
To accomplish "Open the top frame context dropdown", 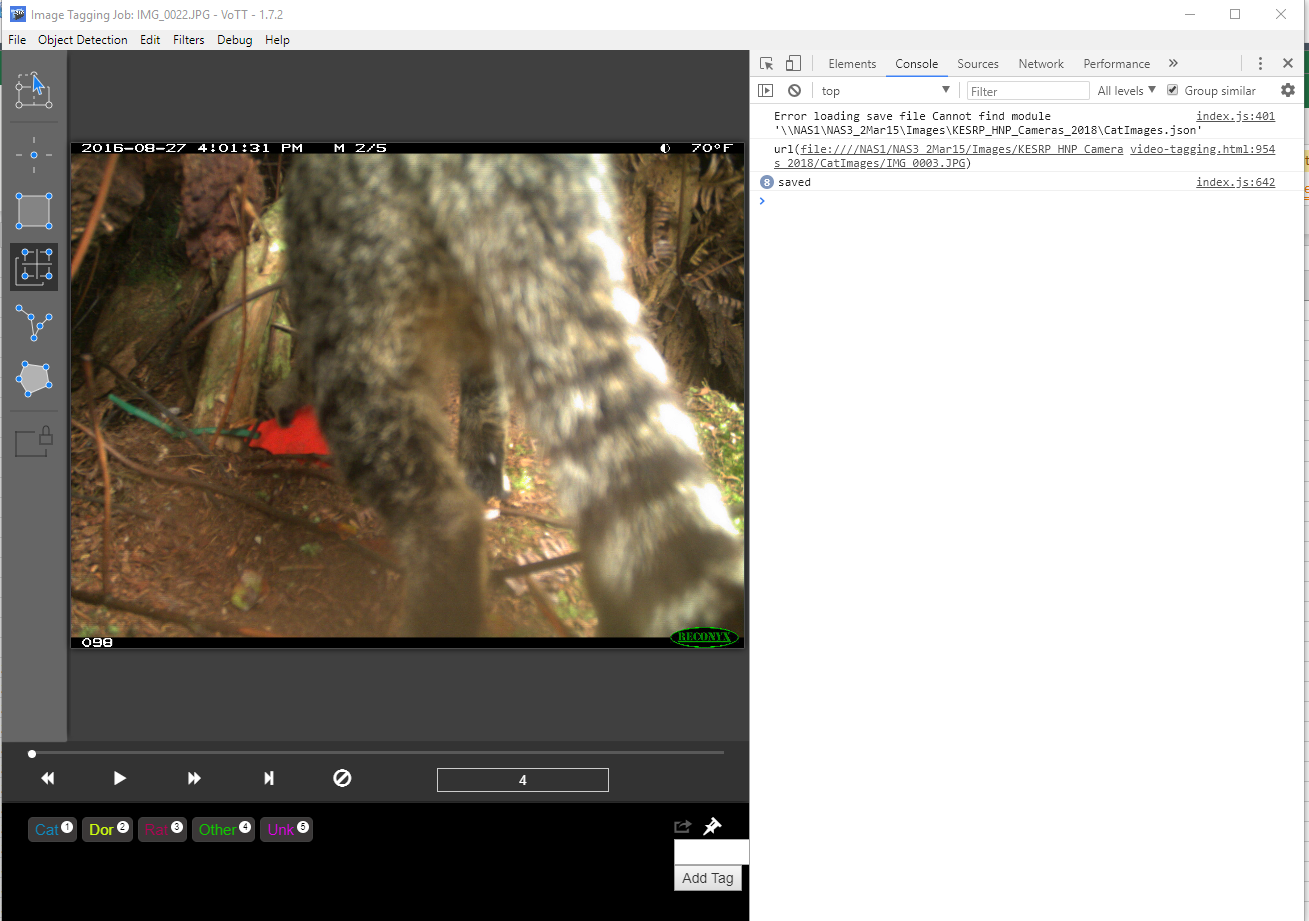I will click(x=884, y=90).
